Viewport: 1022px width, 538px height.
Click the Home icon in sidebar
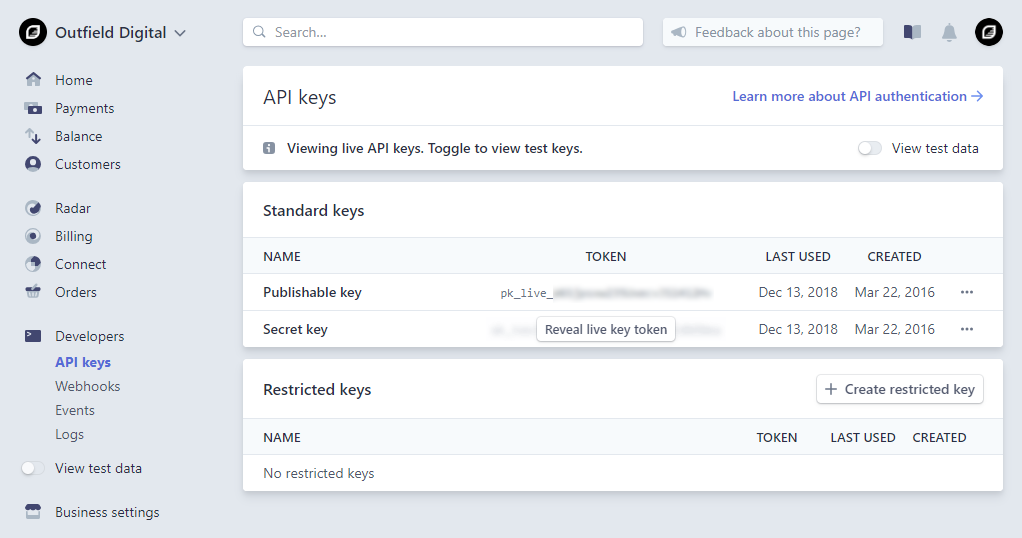[x=33, y=80]
